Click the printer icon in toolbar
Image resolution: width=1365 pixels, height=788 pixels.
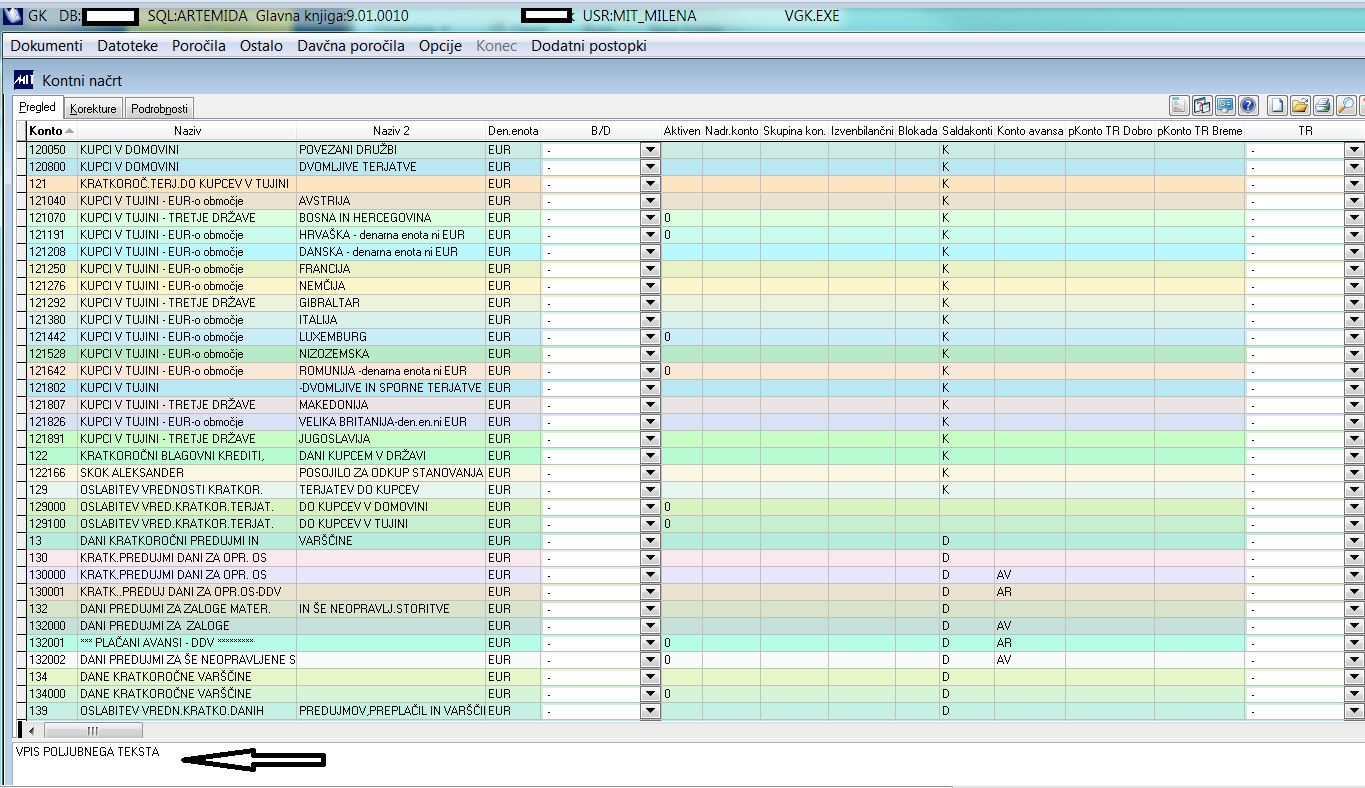click(1323, 106)
